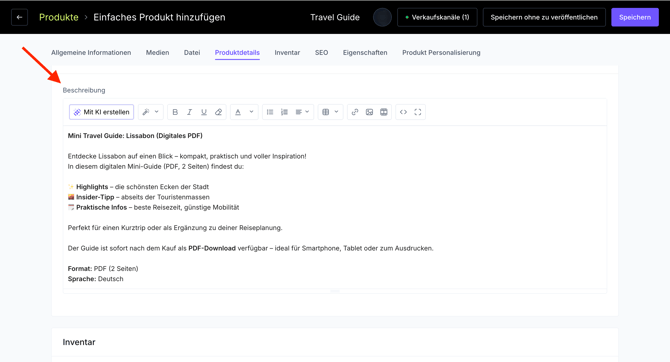Viewport: 670px width, 362px height.
Task: Click the Inventar section heading
Action: (79, 342)
